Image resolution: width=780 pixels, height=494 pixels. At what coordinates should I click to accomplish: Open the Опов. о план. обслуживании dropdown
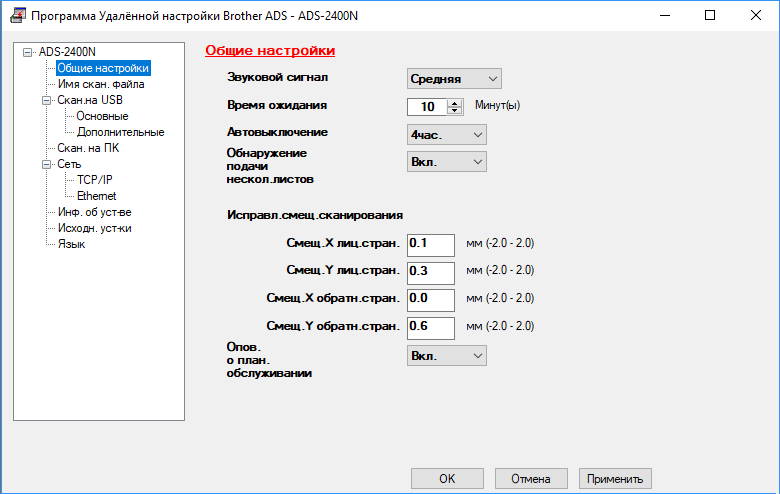tap(447, 356)
